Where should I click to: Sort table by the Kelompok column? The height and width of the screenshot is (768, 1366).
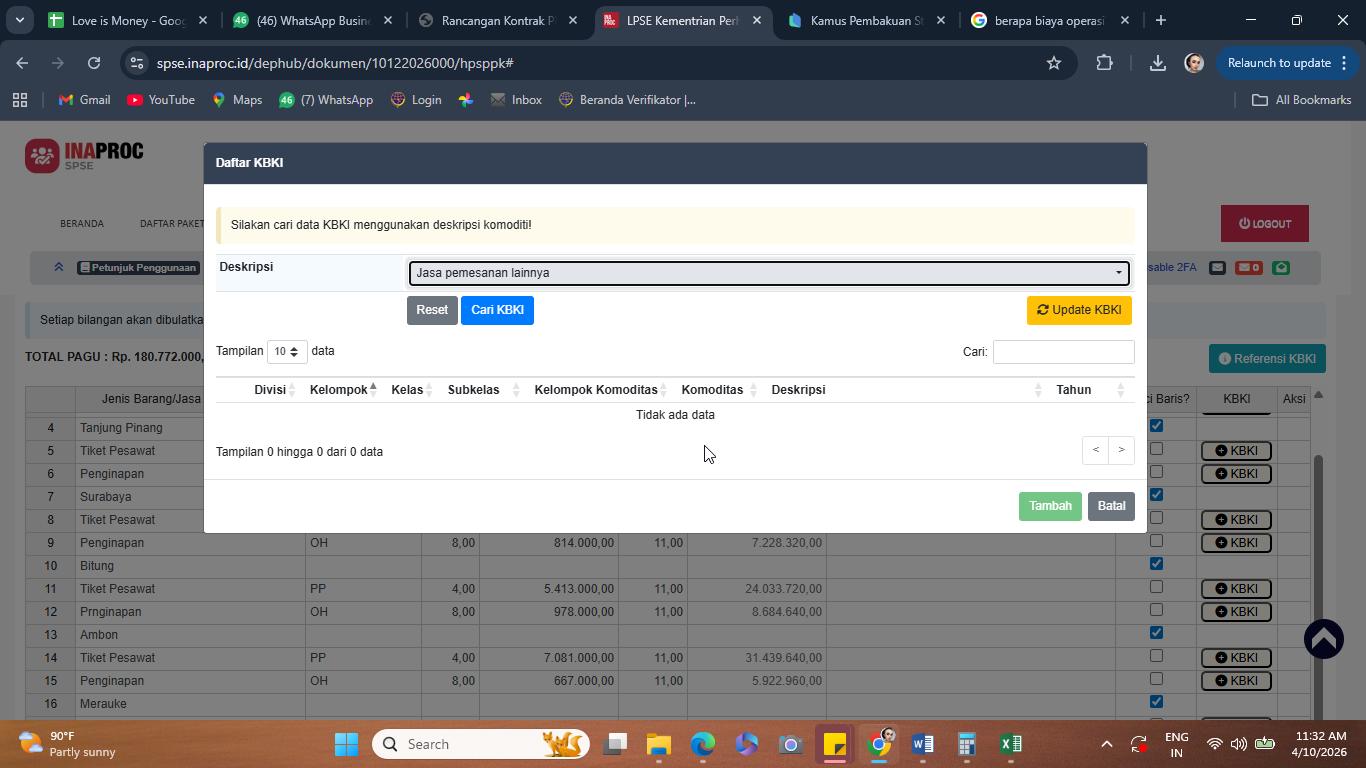[342, 390]
